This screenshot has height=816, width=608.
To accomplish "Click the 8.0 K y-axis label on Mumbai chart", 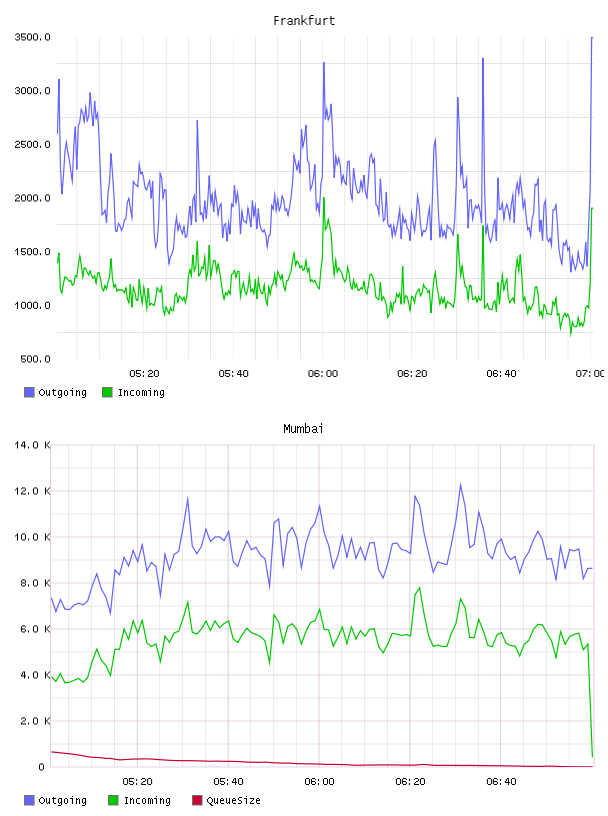I will pos(35,583).
